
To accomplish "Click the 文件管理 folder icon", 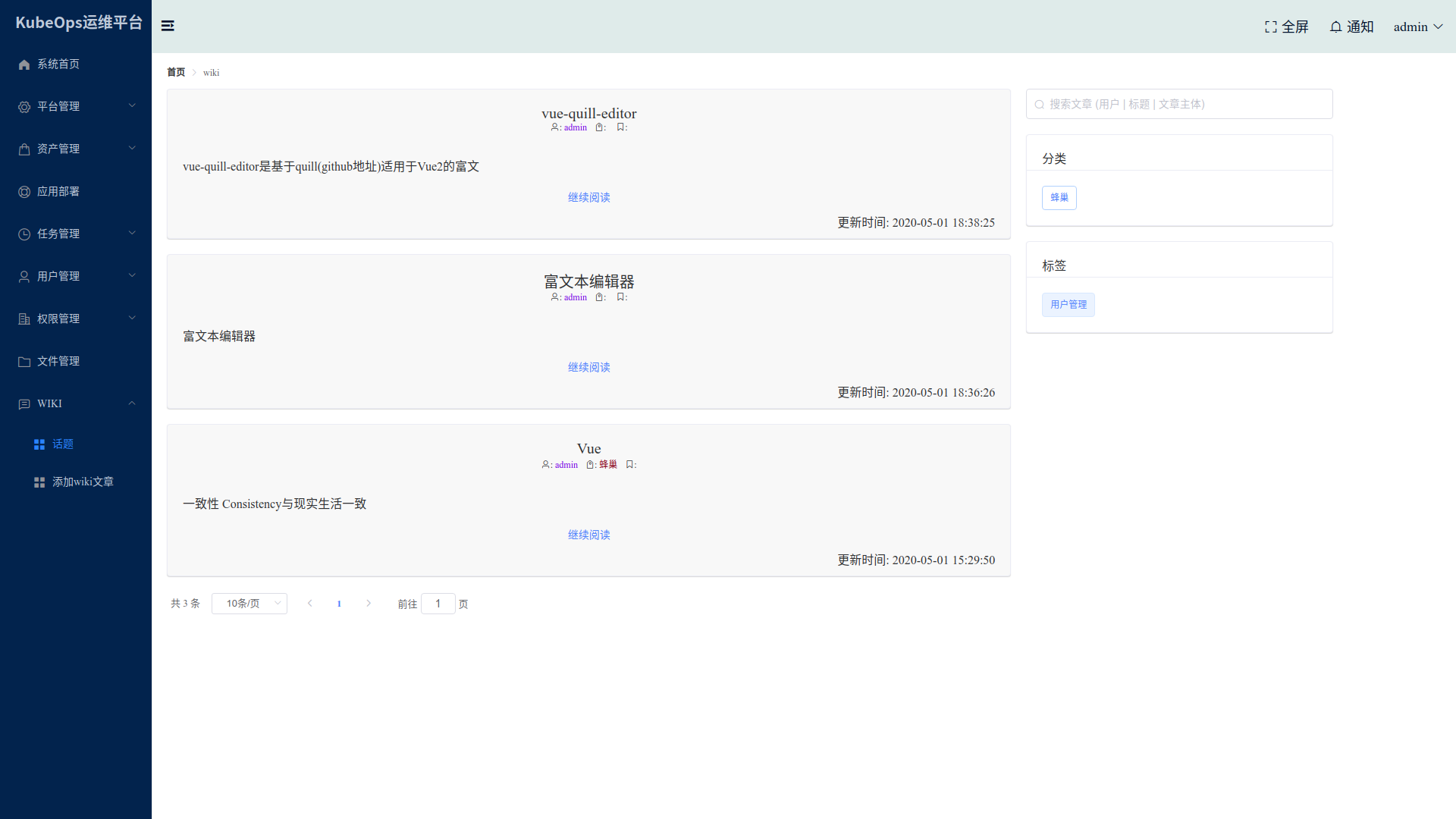I will tap(24, 362).
